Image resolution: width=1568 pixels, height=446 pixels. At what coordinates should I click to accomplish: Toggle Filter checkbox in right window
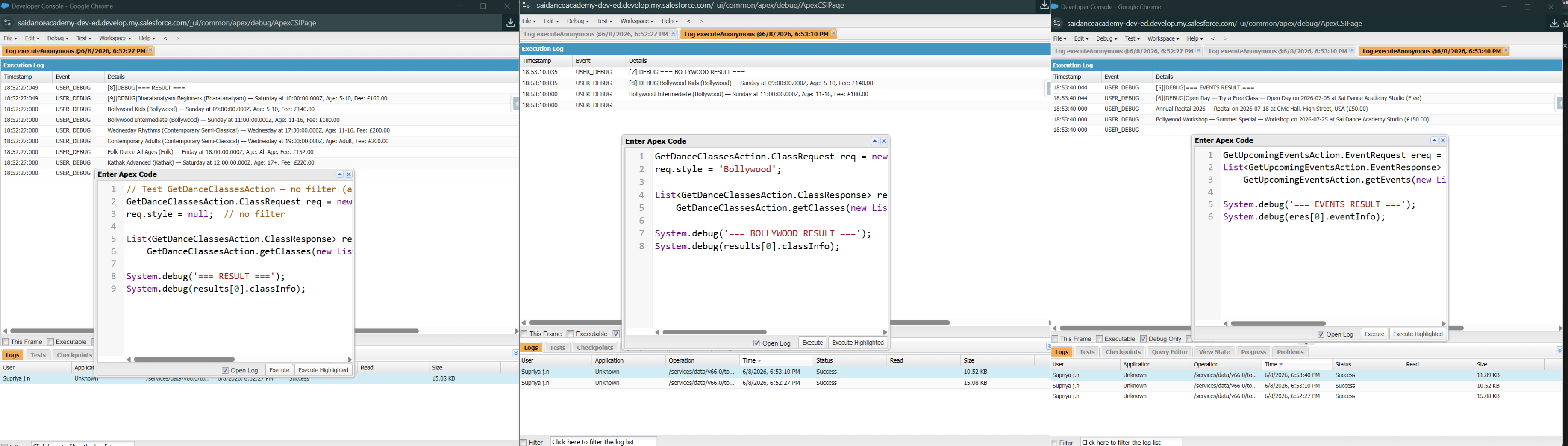1055,443
